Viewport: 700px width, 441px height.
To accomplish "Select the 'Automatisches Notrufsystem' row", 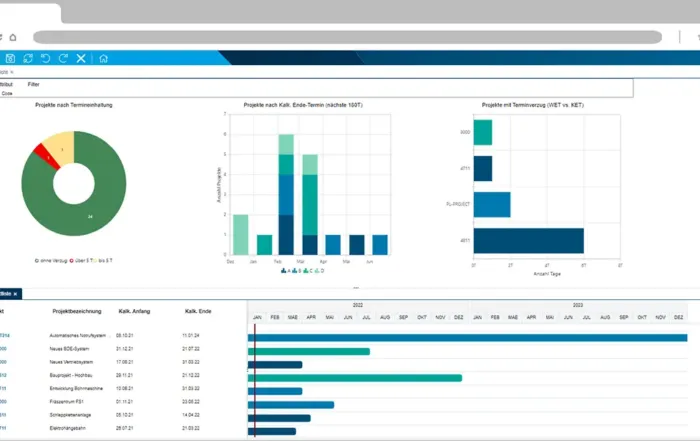I will pyautogui.click(x=123, y=335).
